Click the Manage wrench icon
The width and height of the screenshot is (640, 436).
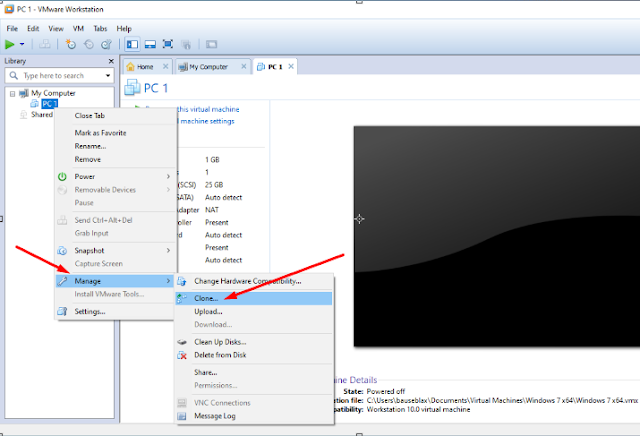[62, 281]
